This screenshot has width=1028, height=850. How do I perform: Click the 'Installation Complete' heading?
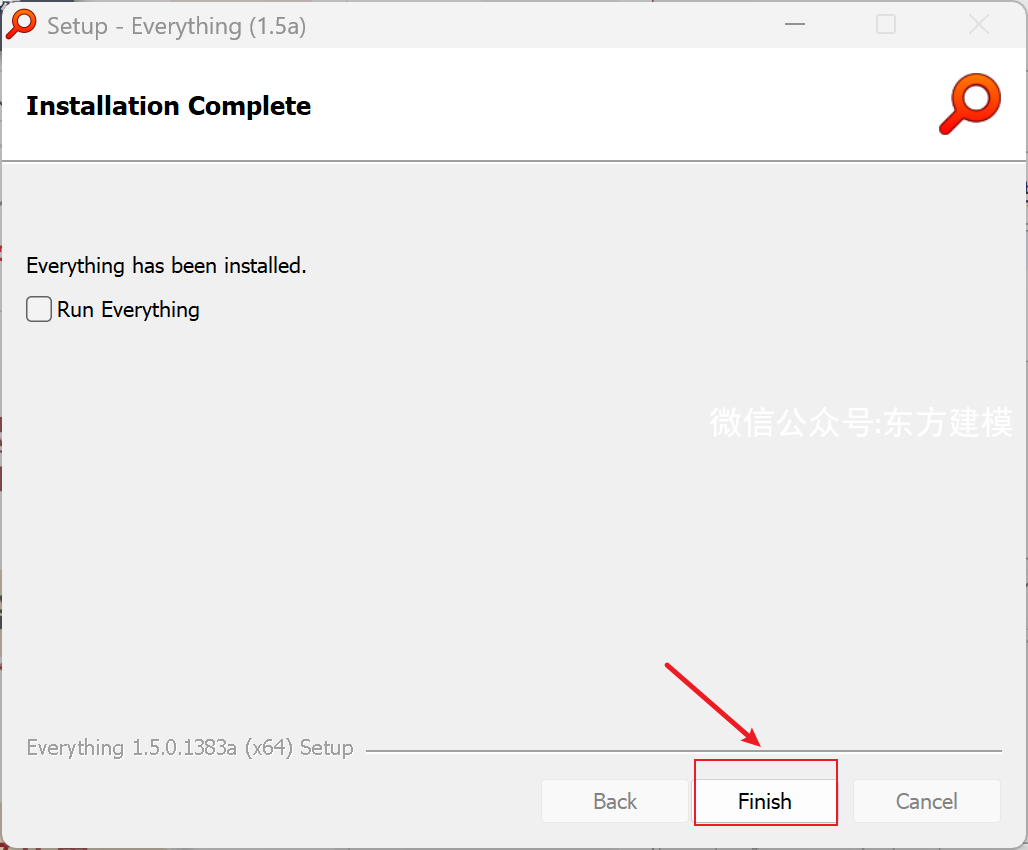pyautogui.click(x=168, y=106)
